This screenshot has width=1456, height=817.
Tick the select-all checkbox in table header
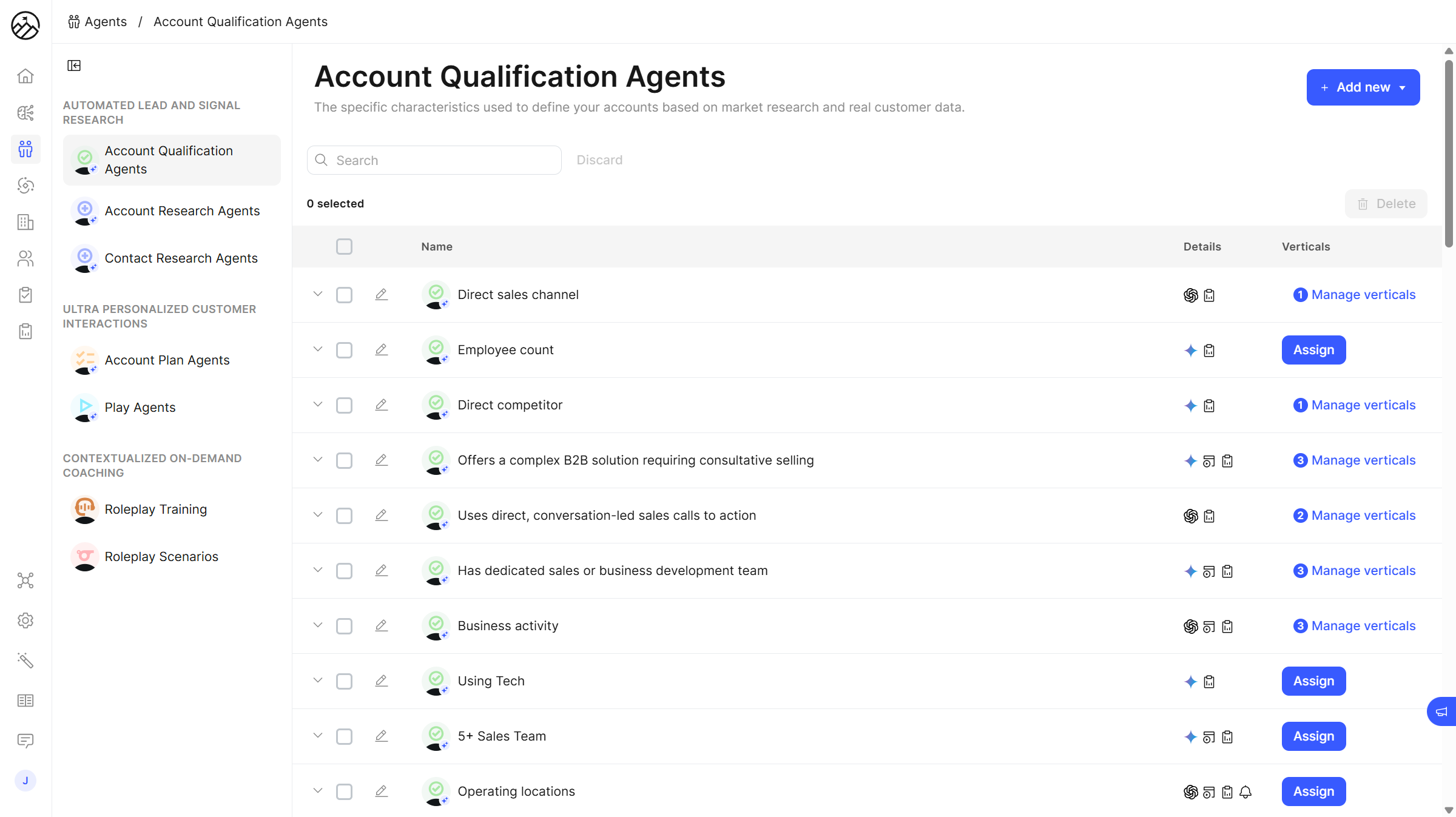[344, 247]
